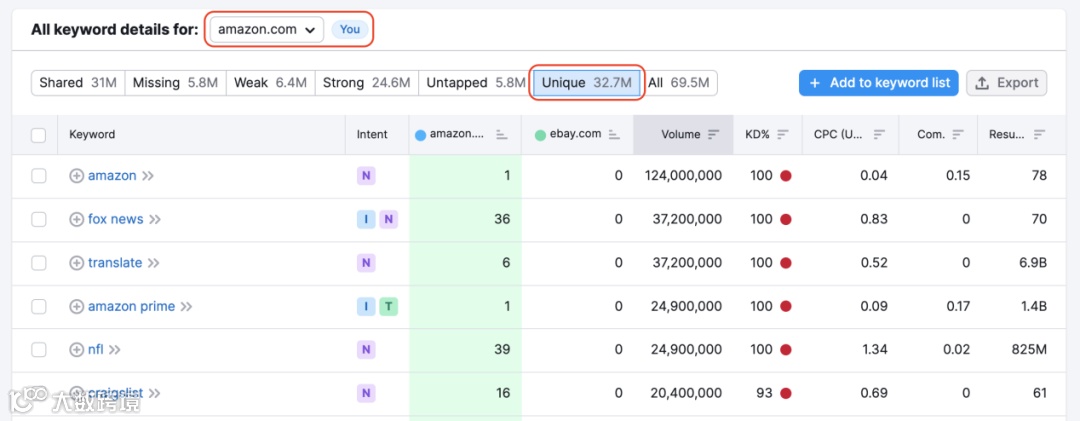Sort by the Volume column icon
The width and height of the screenshot is (1080, 421).
[713, 134]
